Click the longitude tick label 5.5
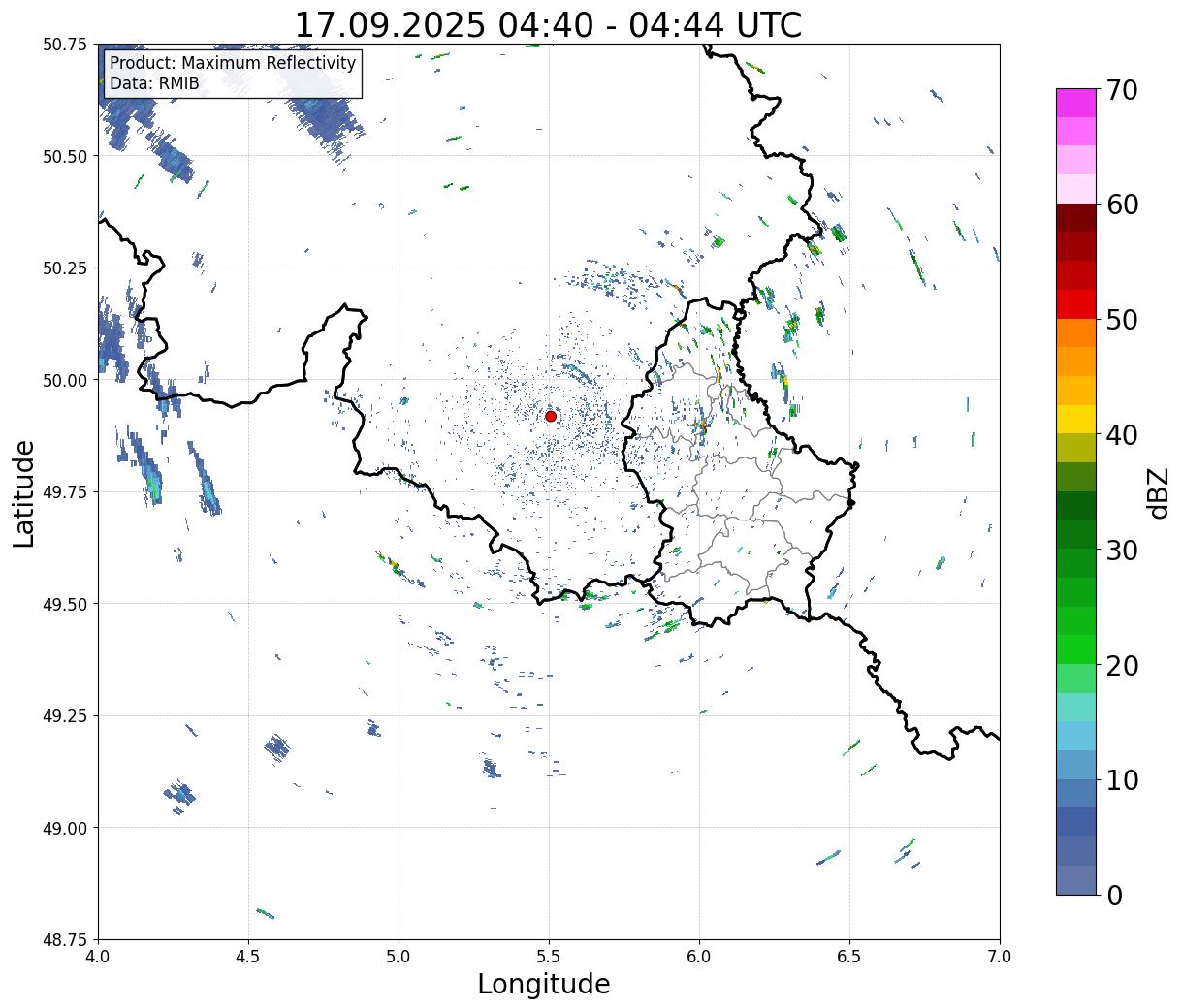This screenshot has width=1182, height=1008. point(549,956)
